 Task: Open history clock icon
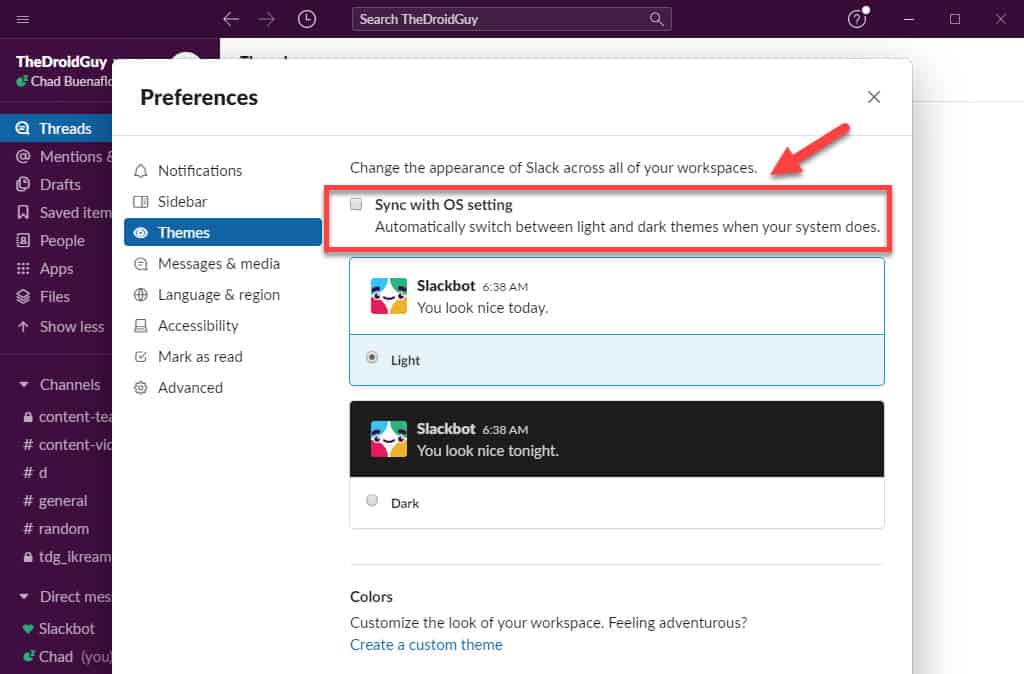tap(306, 19)
